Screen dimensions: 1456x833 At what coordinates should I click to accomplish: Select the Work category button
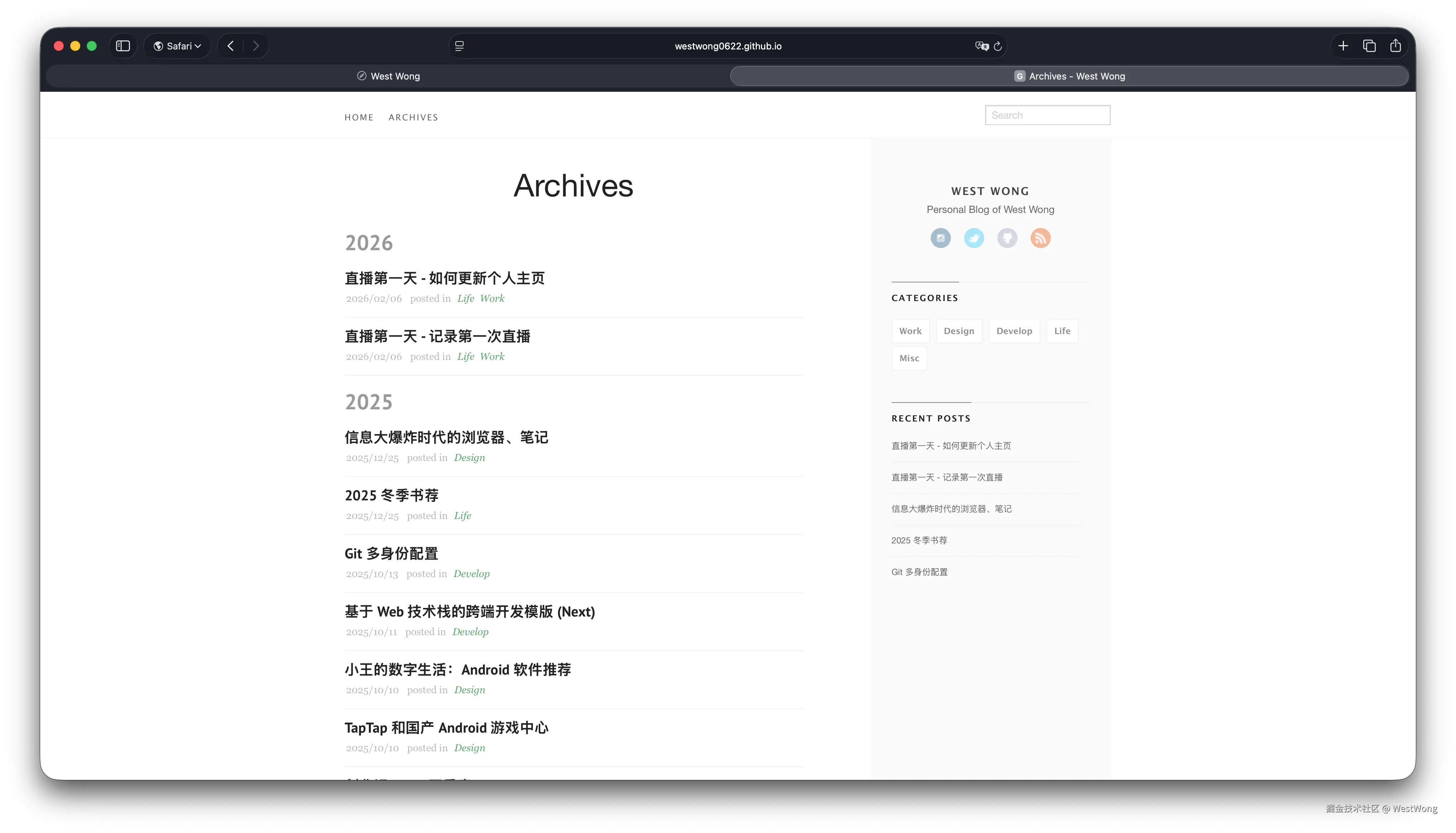(x=910, y=331)
